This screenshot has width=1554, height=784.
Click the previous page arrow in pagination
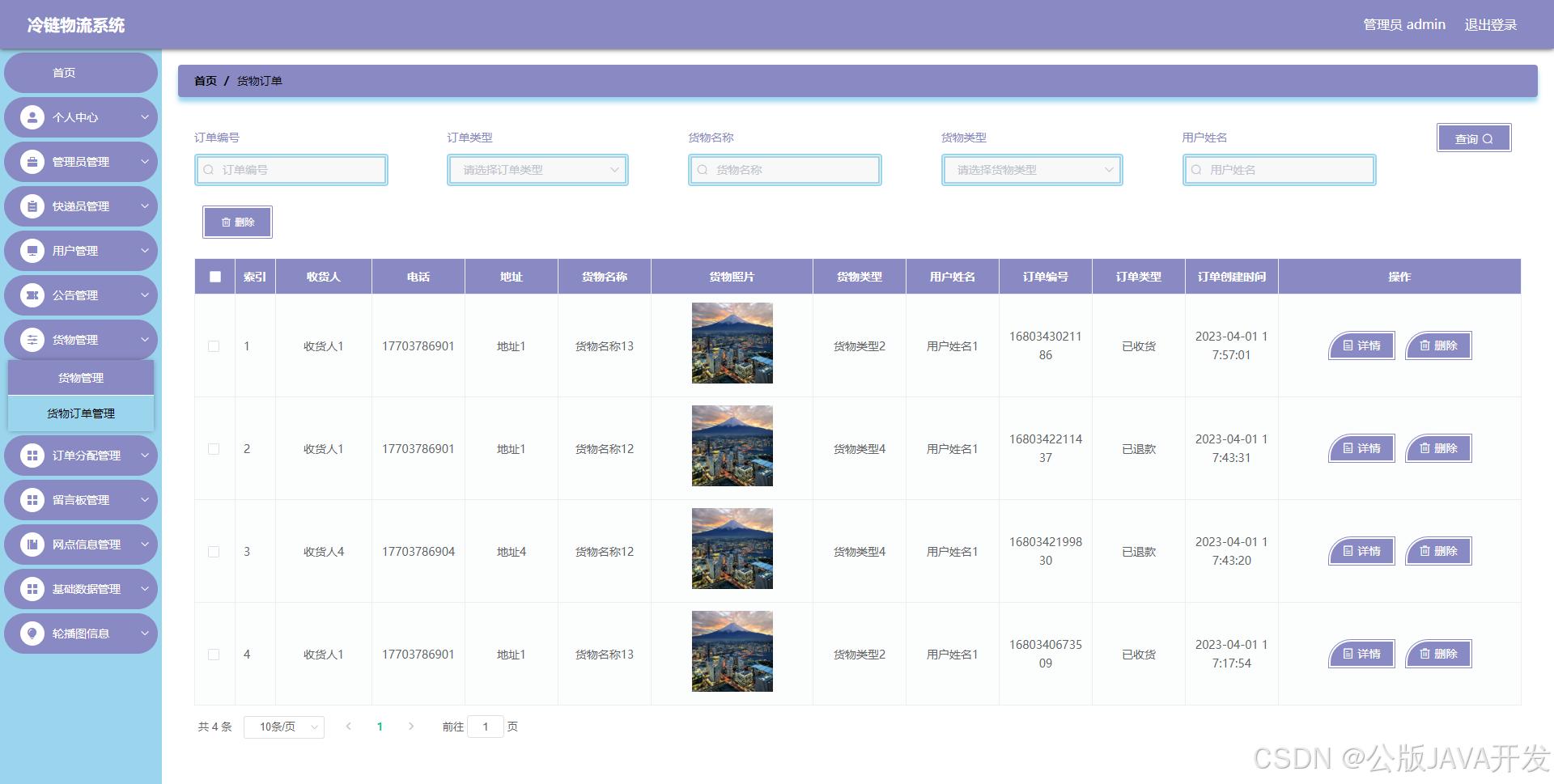pyautogui.click(x=349, y=727)
